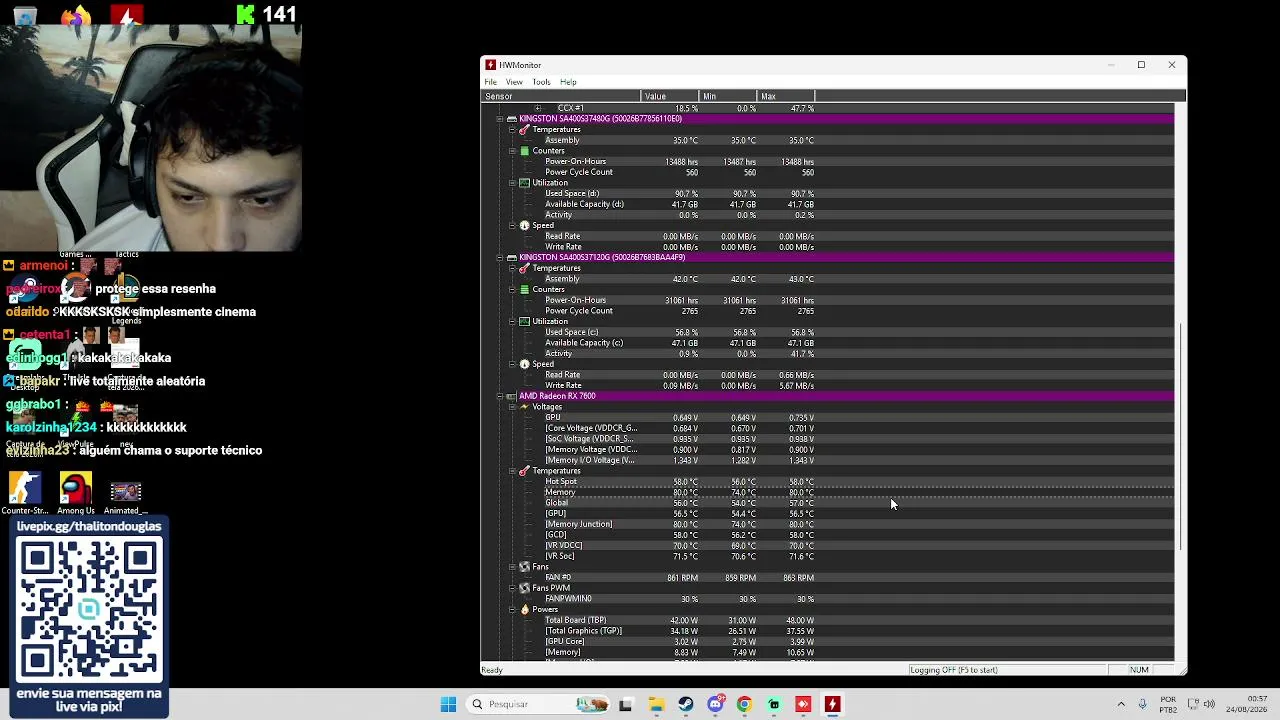Click the thermometer icon under KINGSTON SA400S37120G

click(524, 268)
